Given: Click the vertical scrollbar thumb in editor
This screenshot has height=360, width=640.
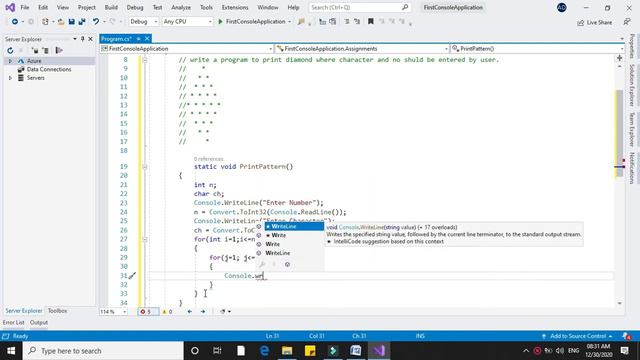Looking at the screenshot, I should (x=620, y=134).
